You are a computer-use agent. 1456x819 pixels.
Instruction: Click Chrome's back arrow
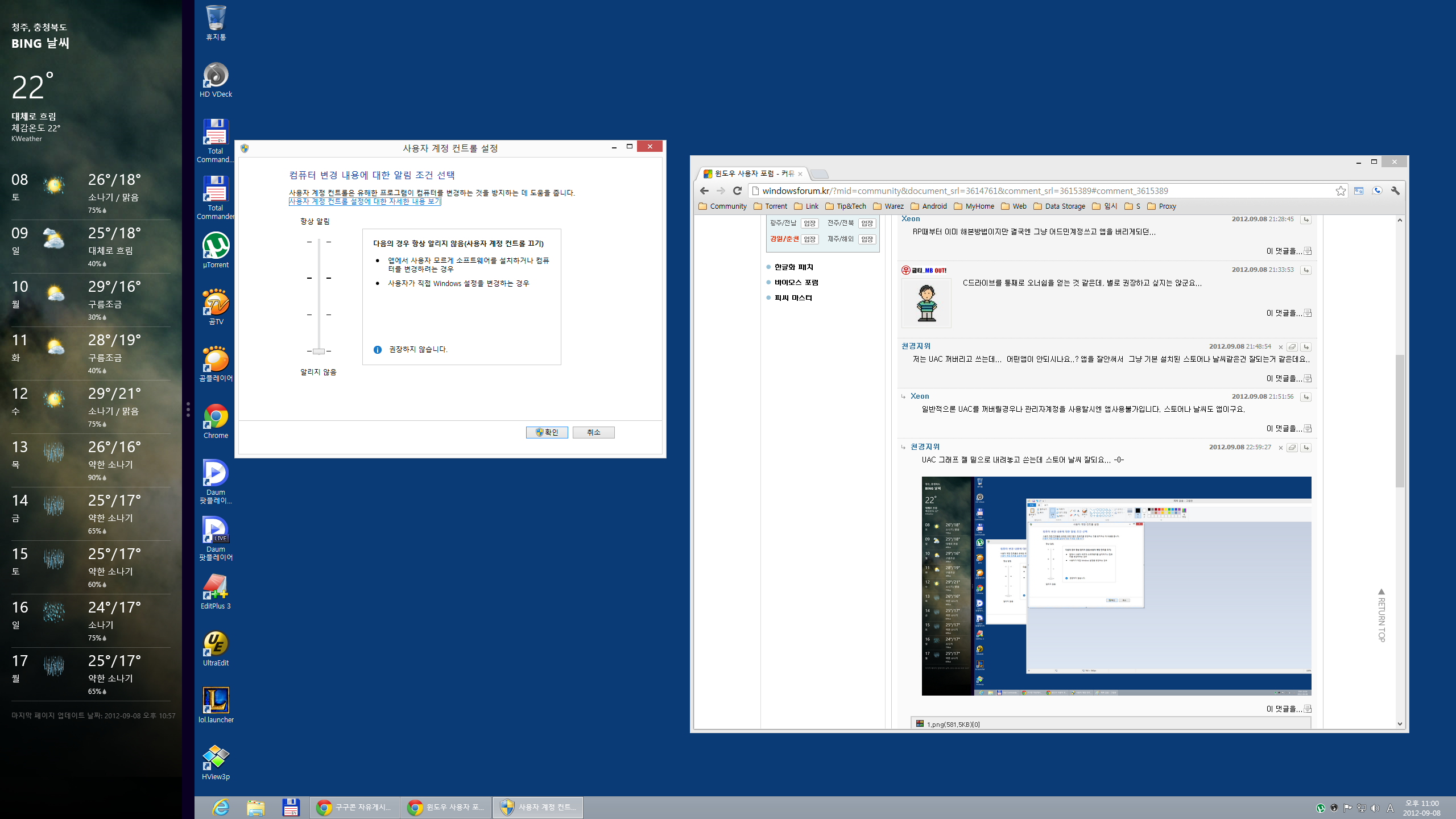(x=704, y=191)
